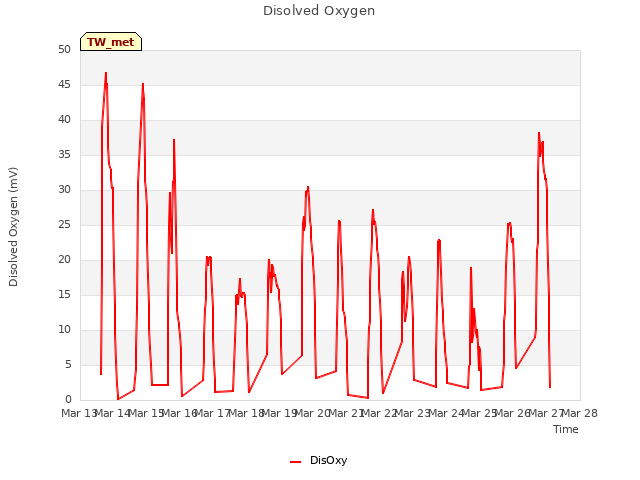Click the y-axis tick value 40
Image resolution: width=640 pixels, height=480 pixels.
pos(64,120)
